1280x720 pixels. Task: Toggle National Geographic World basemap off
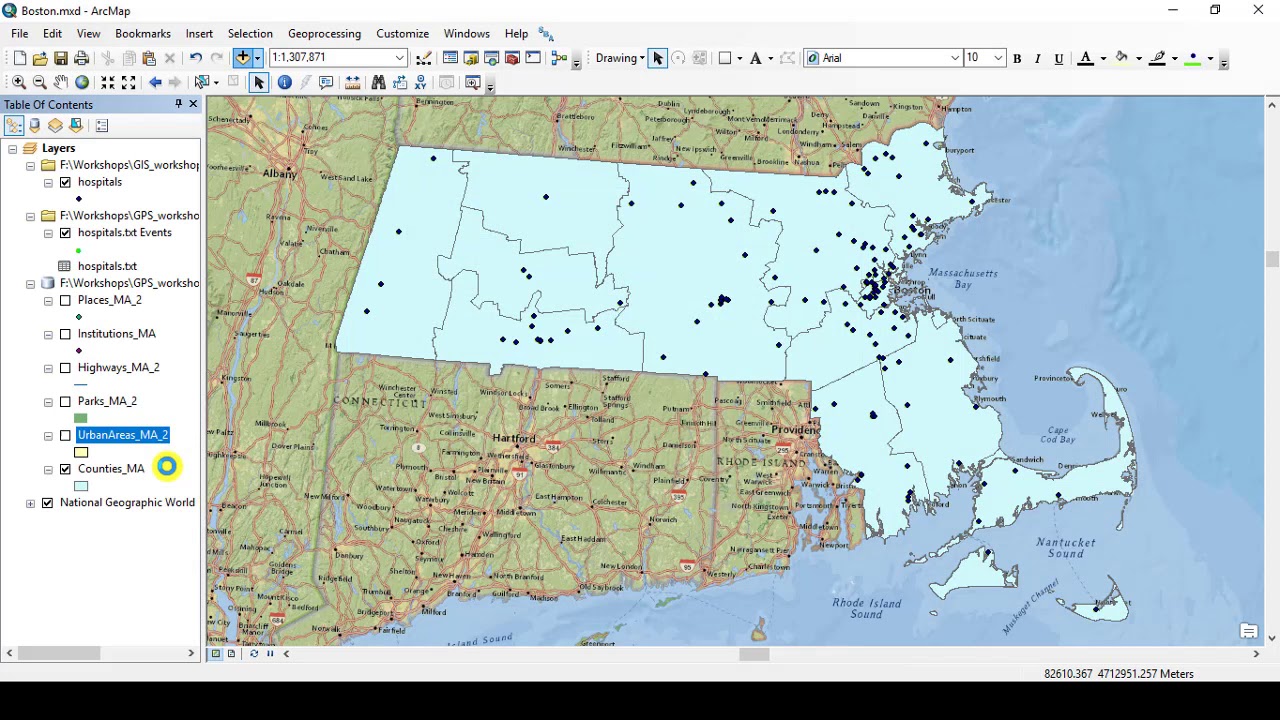pyautogui.click(x=47, y=503)
